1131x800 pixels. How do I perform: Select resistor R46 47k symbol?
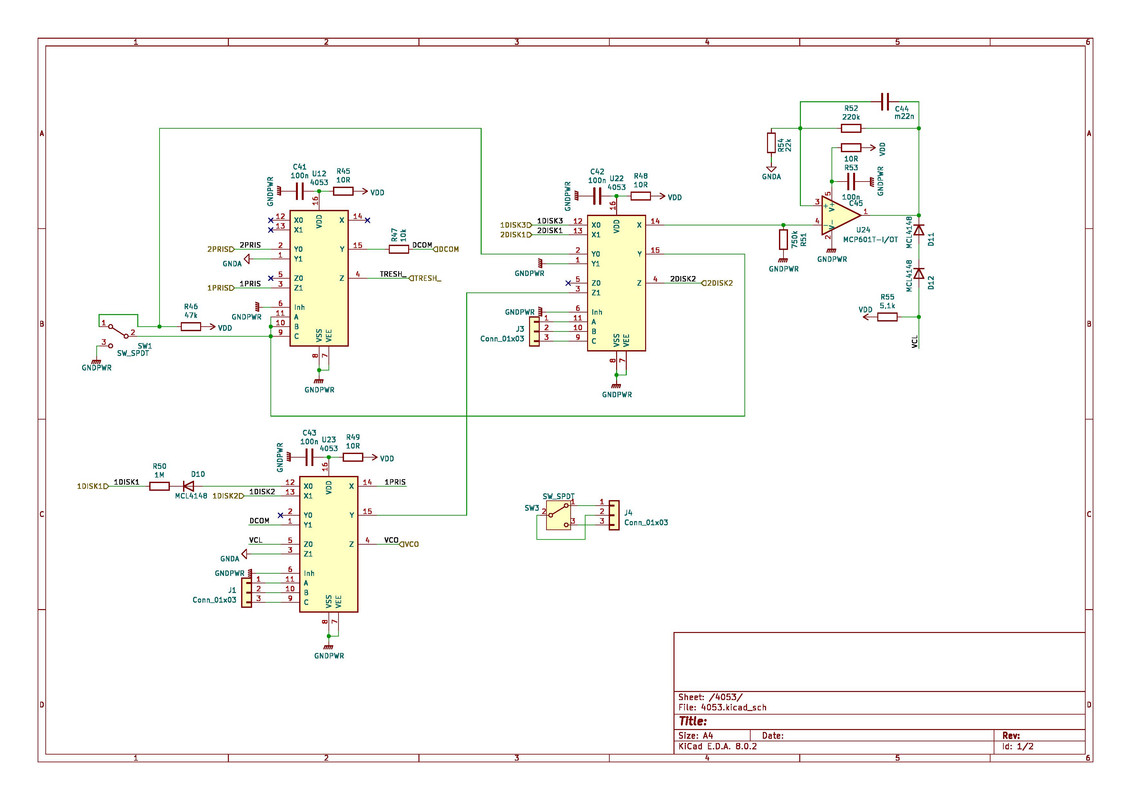pyautogui.click(x=190, y=327)
